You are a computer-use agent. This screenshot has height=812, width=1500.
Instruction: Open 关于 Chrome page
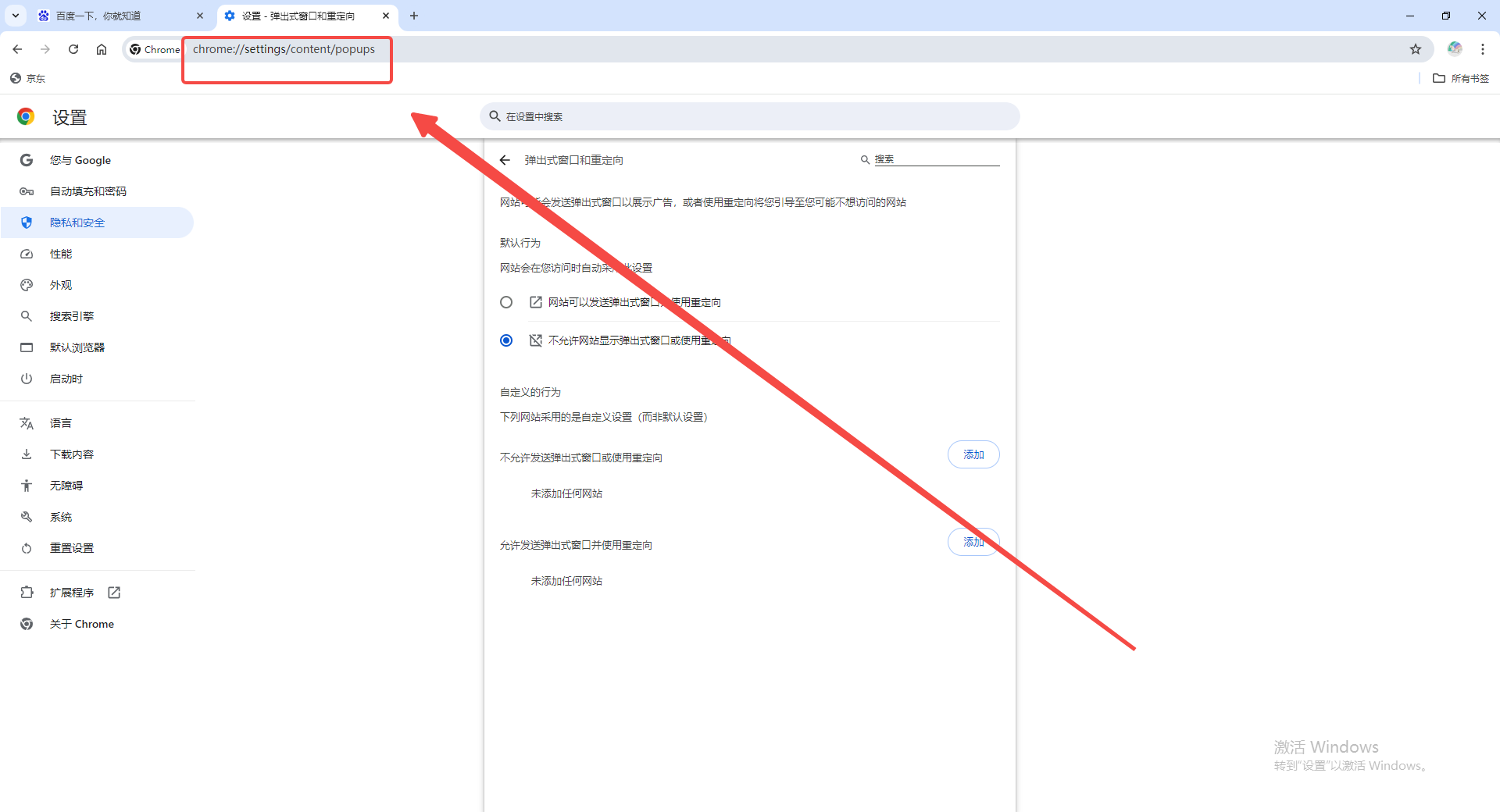pos(97,624)
